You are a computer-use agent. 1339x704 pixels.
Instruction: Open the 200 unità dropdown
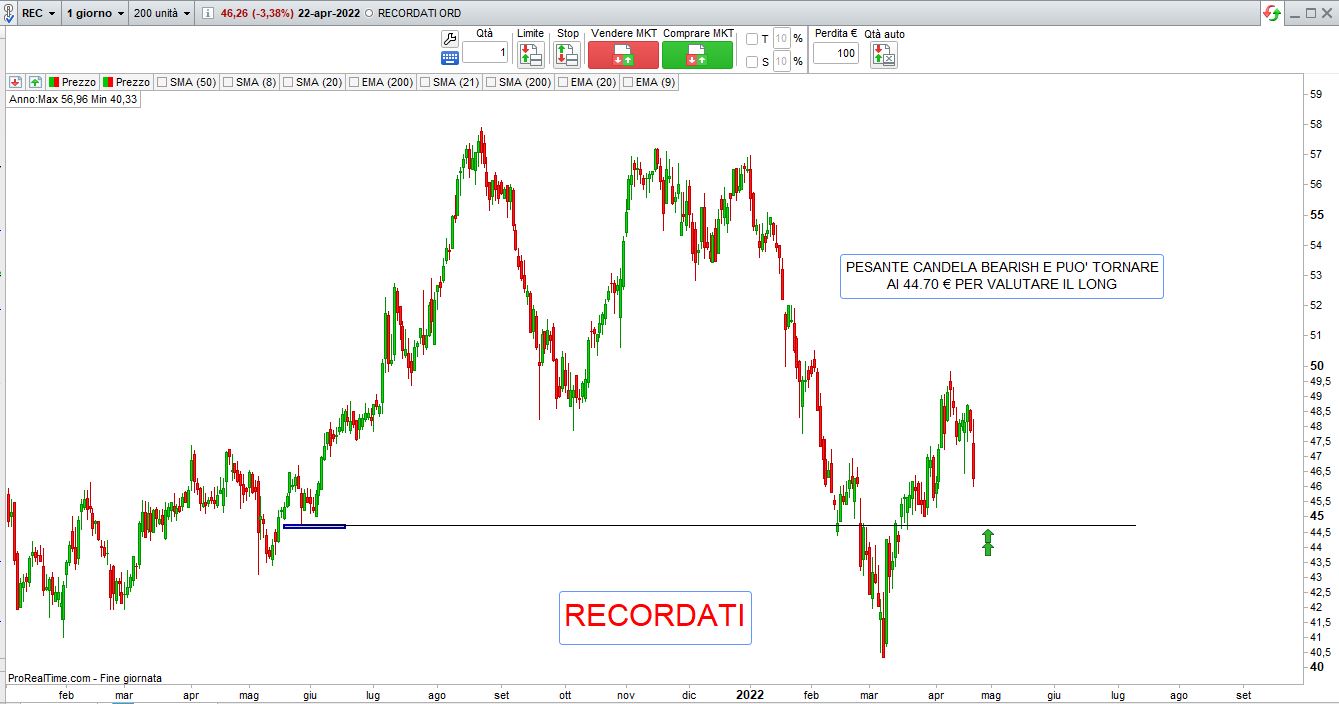click(x=161, y=14)
